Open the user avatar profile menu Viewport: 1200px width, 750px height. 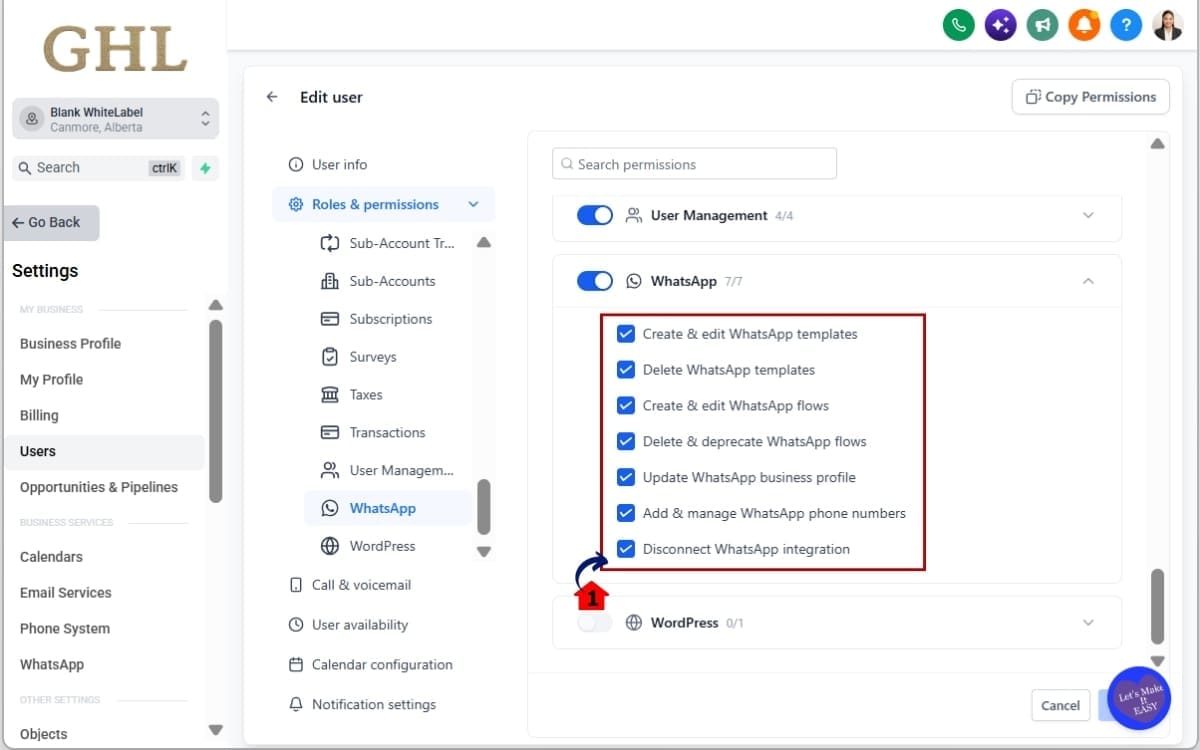pyautogui.click(x=1167, y=25)
